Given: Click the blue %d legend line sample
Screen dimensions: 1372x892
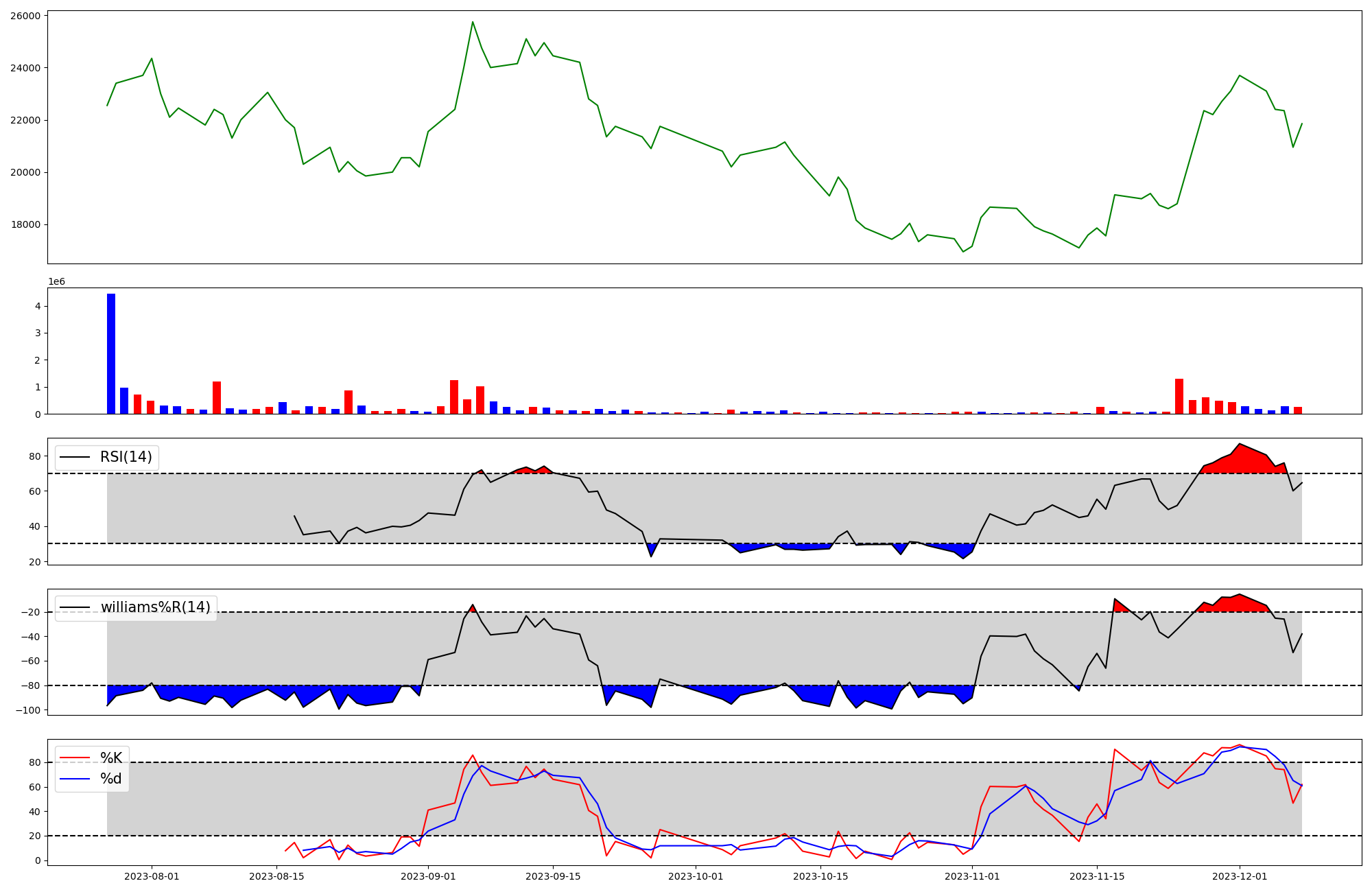Looking at the screenshot, I should (75, 779).
